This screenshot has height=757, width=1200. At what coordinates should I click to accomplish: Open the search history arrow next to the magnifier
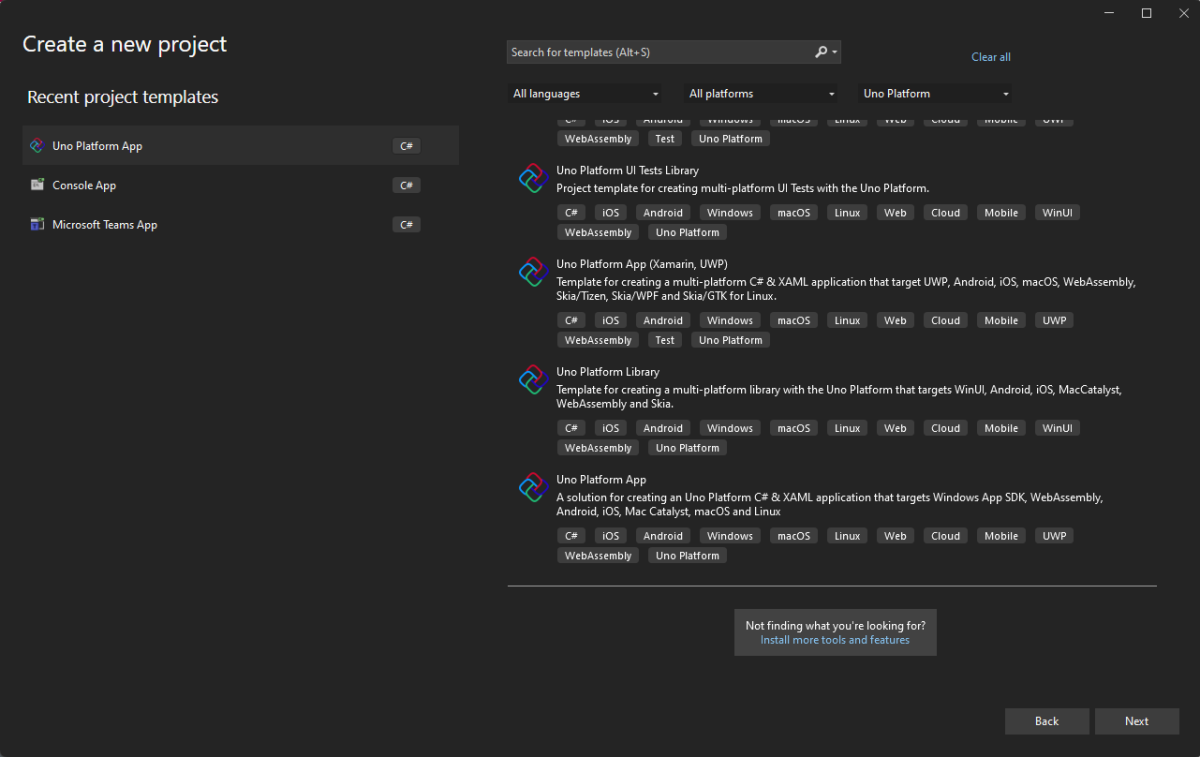pyautogui.click(x=833, y=51)
